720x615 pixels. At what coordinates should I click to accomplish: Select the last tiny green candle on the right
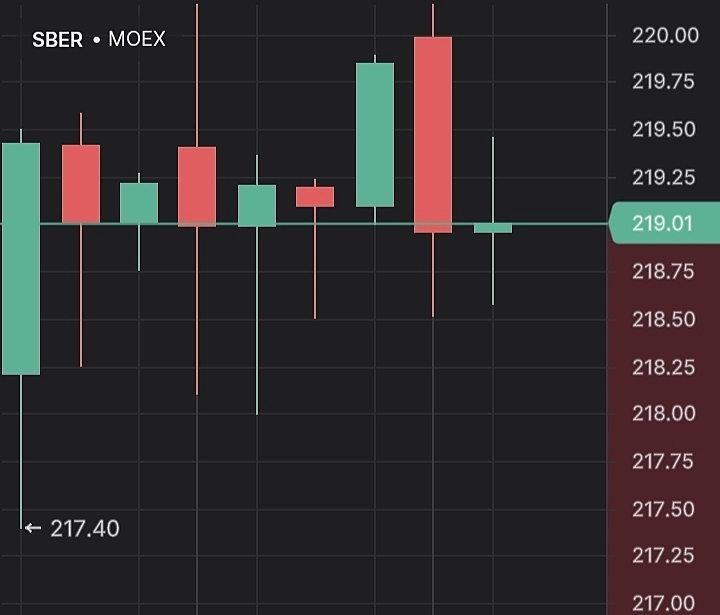tap(493, 229)
